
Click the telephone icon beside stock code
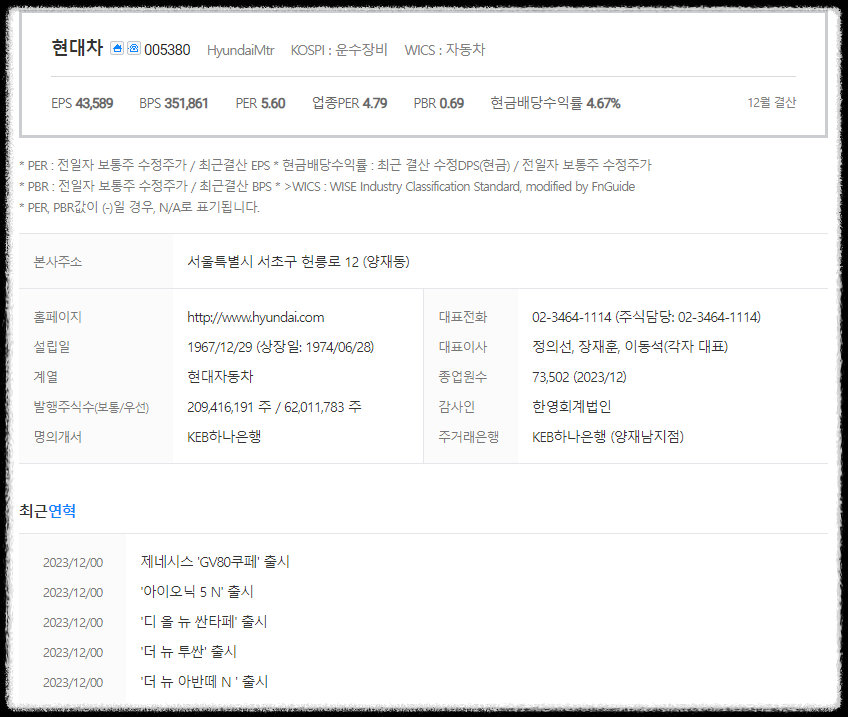pos(134,48)
